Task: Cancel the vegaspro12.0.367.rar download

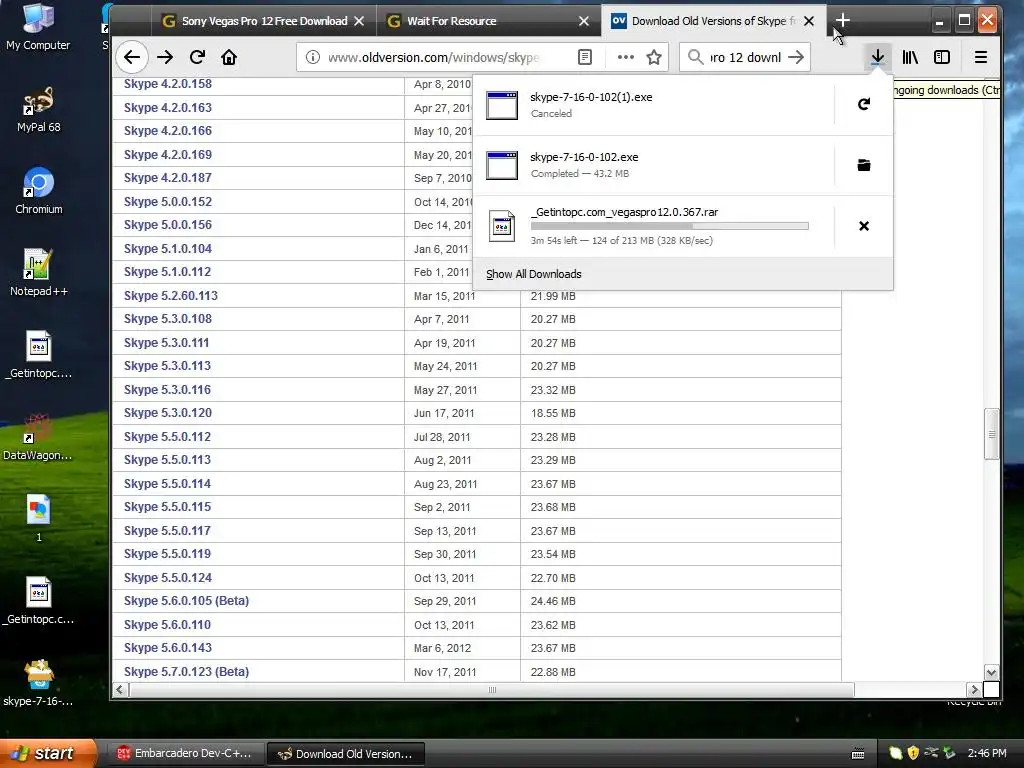Action: click(x=863, y=226)
